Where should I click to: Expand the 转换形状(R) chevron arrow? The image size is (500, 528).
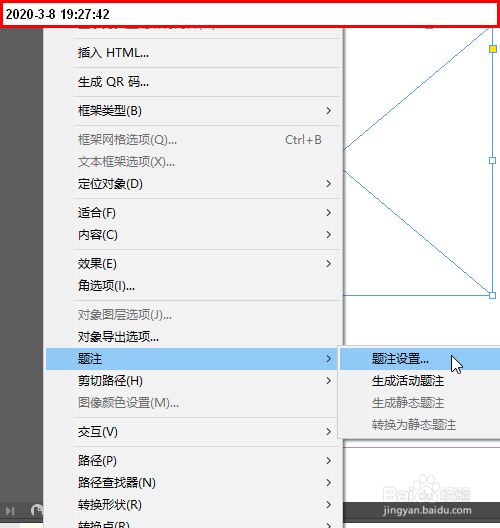pos(329,505)
